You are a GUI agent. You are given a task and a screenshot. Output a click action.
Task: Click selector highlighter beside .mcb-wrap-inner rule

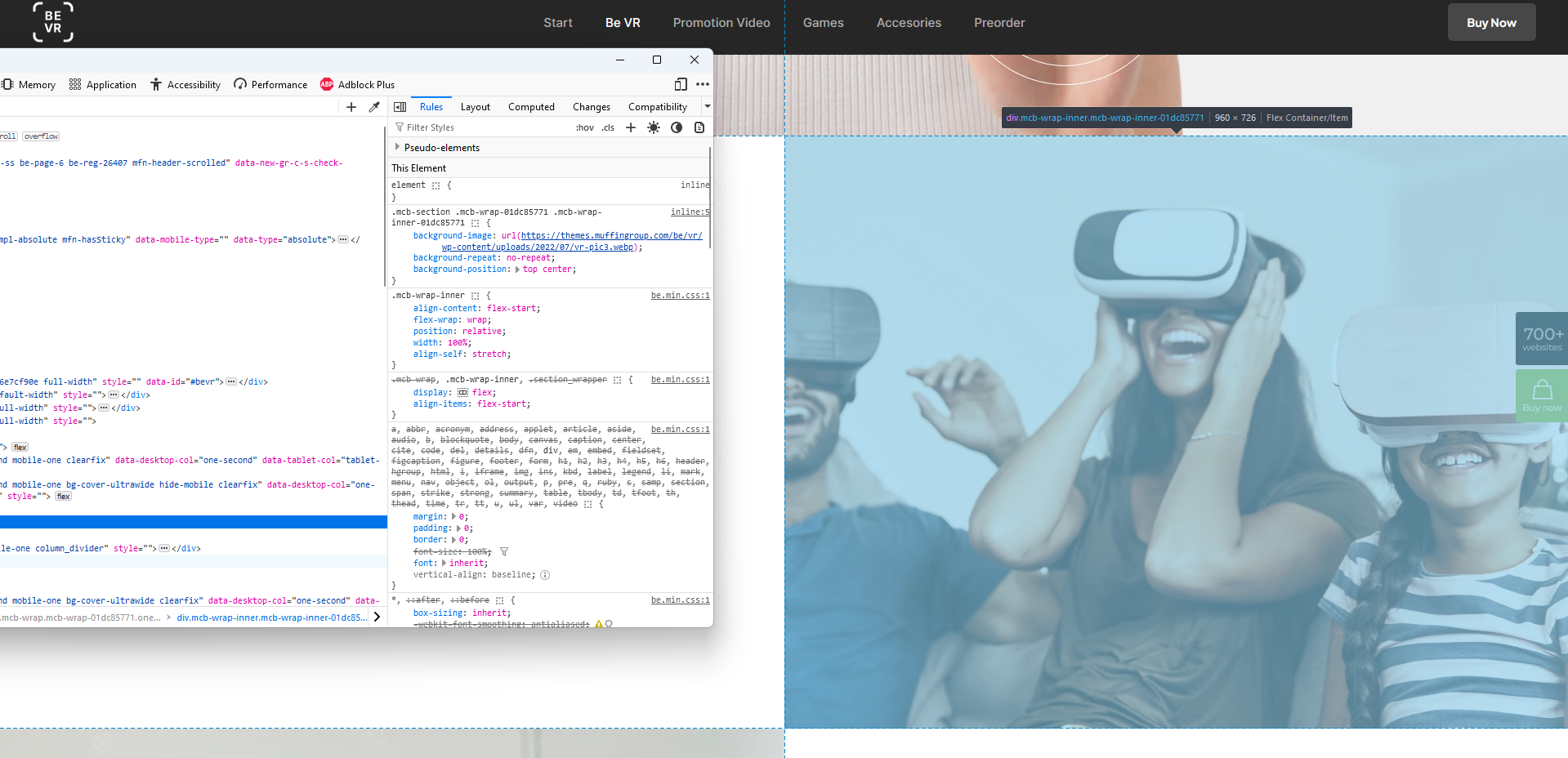tap(475, 296)
